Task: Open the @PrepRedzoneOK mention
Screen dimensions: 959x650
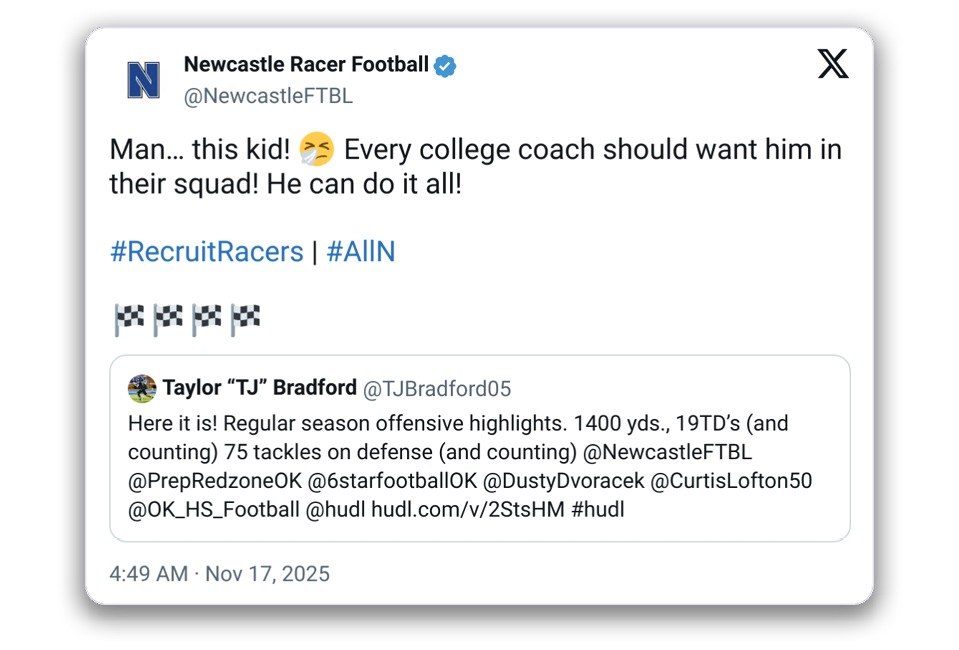Action: pos(214,481)
